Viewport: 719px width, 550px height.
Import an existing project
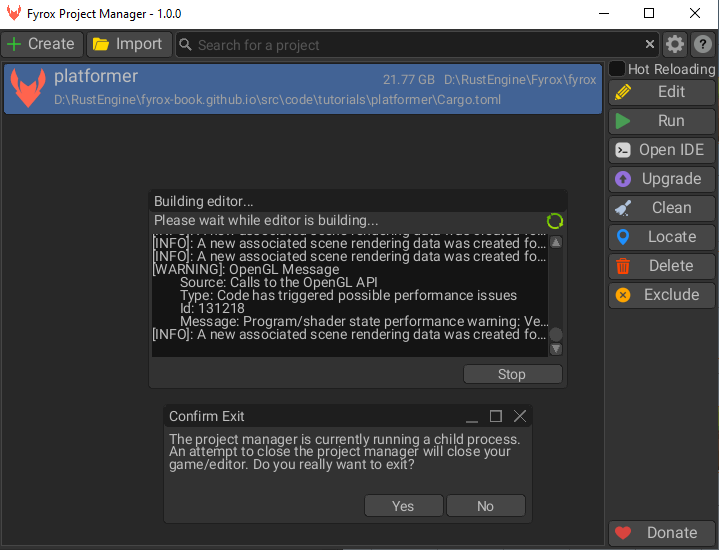point(128,44)
